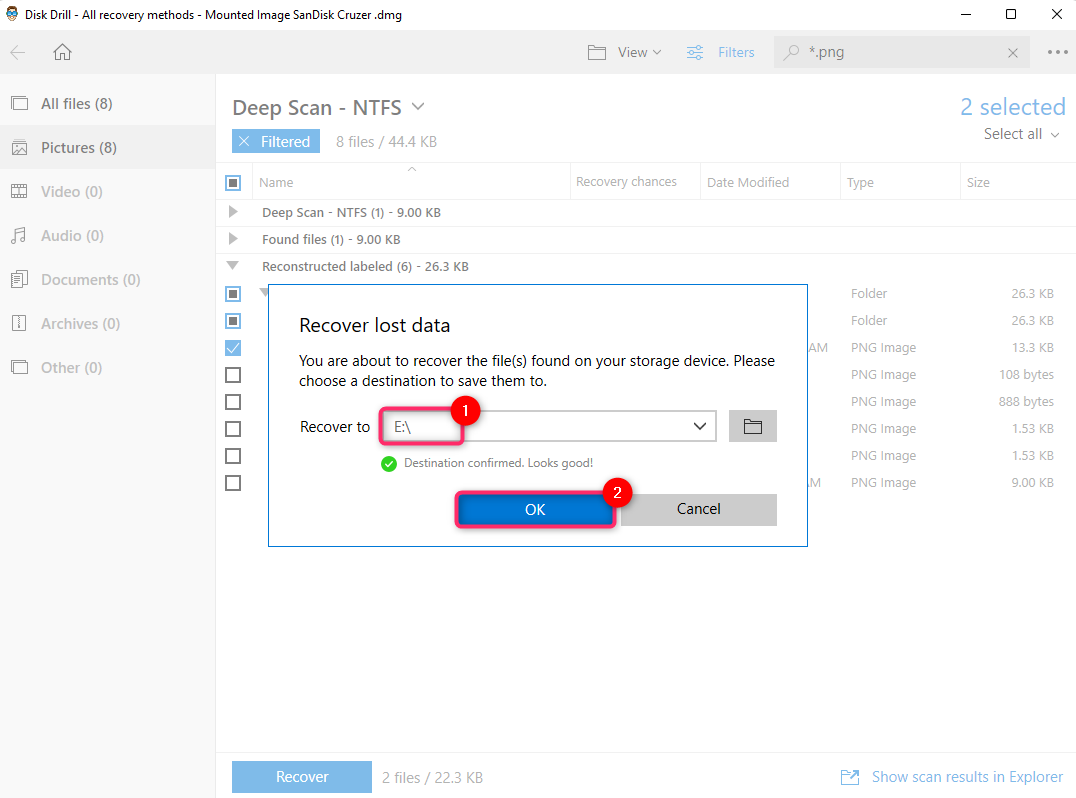The height and width of the screenshot is (798, 1076).
Task: Select Pictures (8) in sidebar
Action: pyautogui.click(x=108, y=148)
